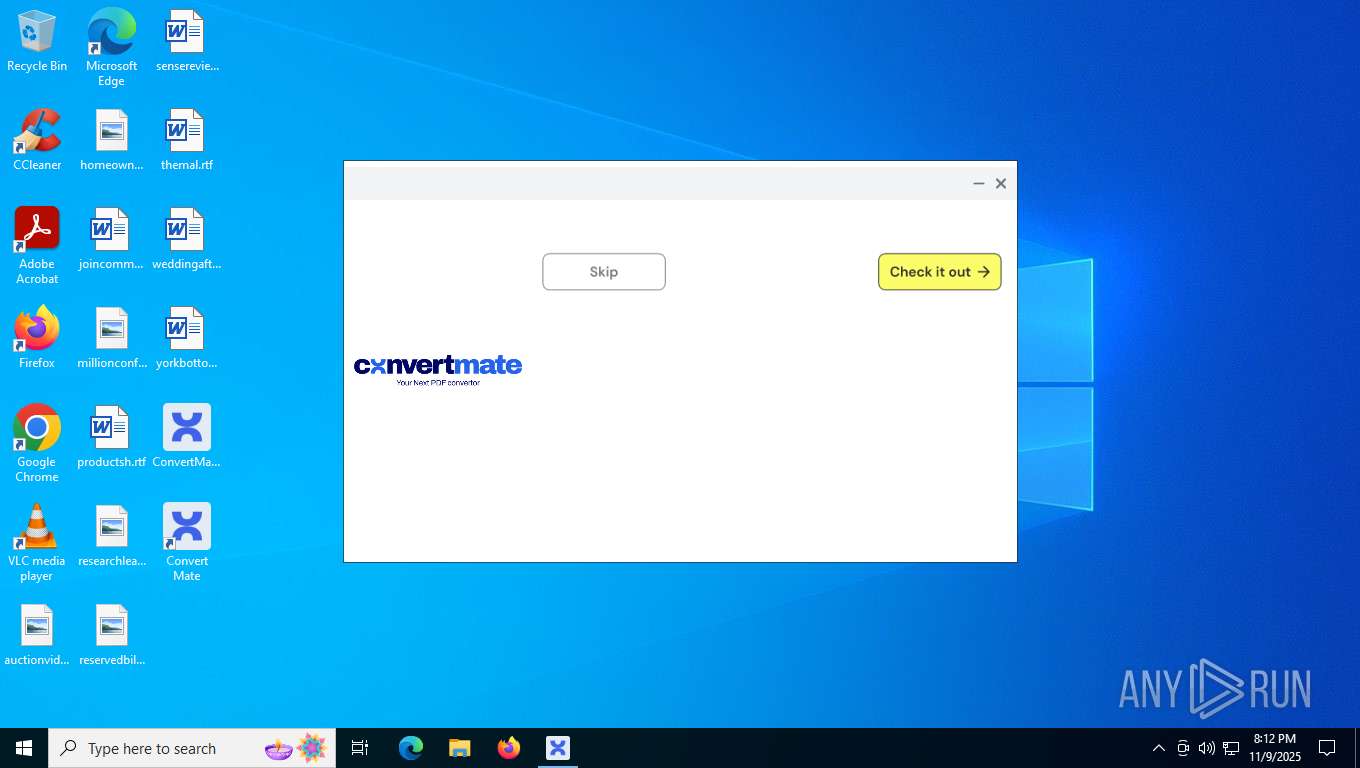The width and height of the screenshot is (1360, 768).
Task: Select the auctionvid... image file icon
Action: [x=37, y=636]
